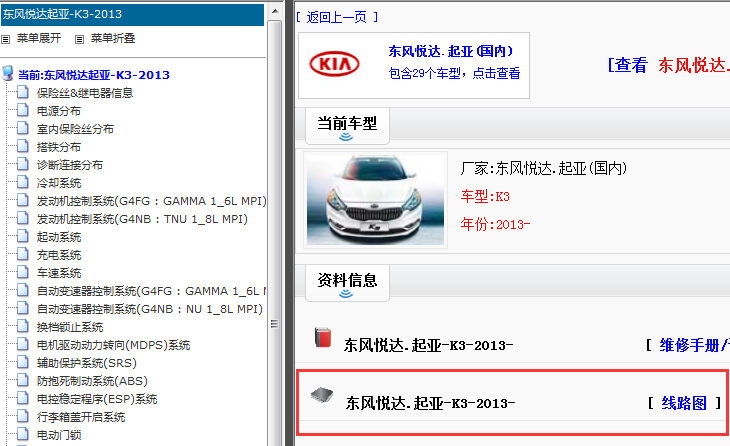The width and height of the screenshot is (730, 446).
Task: Click the wave icon under 资料信息
Action: pyautogui.click(x=346, y=294)
